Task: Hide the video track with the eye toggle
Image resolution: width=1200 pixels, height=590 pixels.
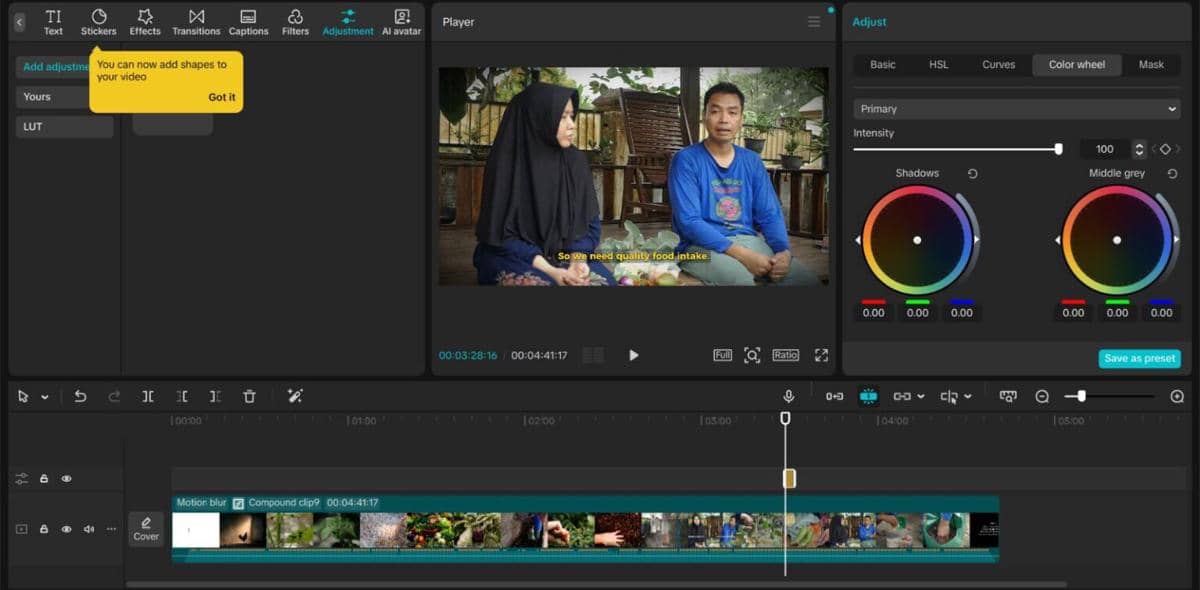Action: pyautogui.click(x=67, y=529)
